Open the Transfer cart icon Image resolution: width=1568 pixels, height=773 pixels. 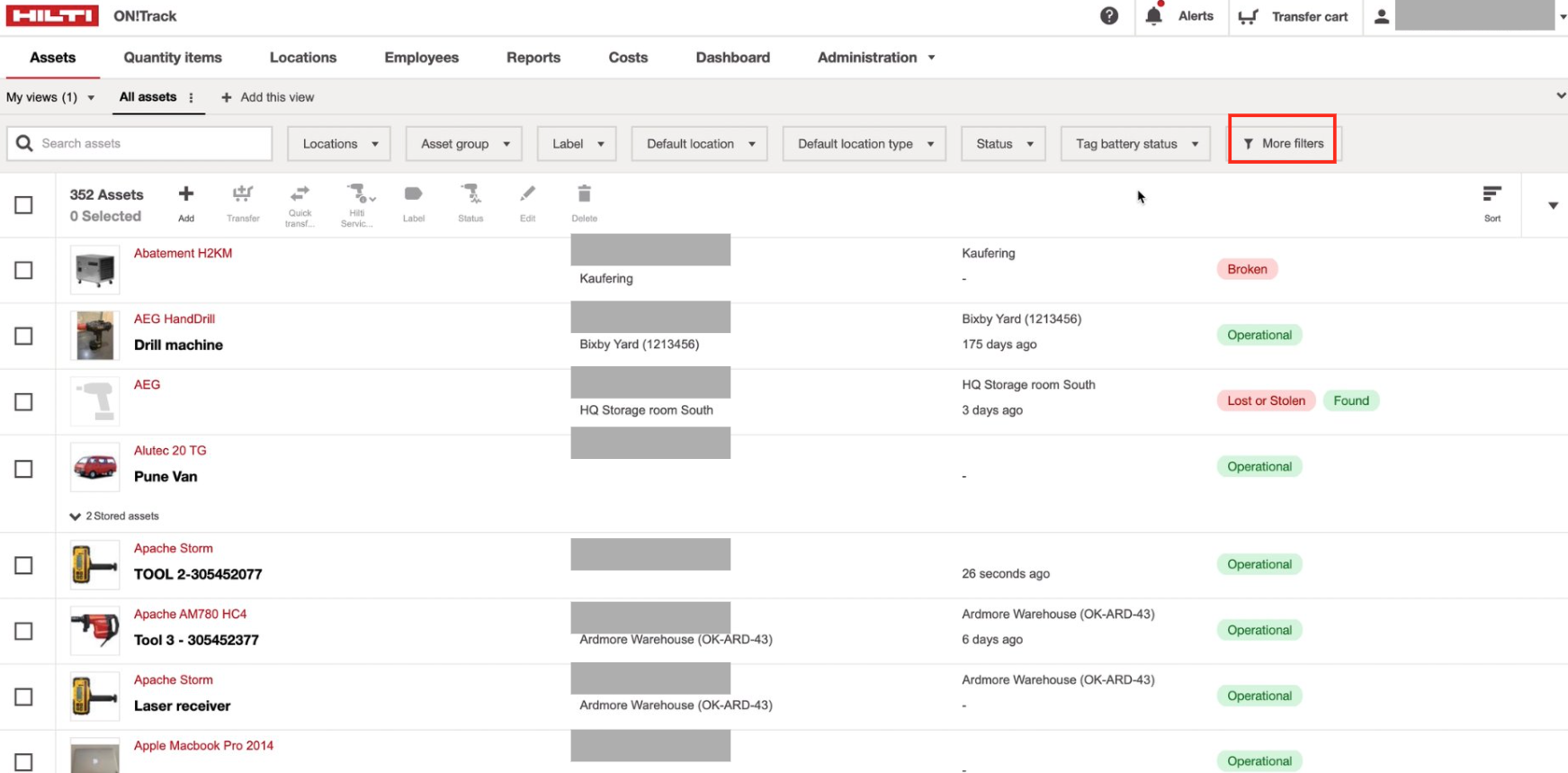1248,16
